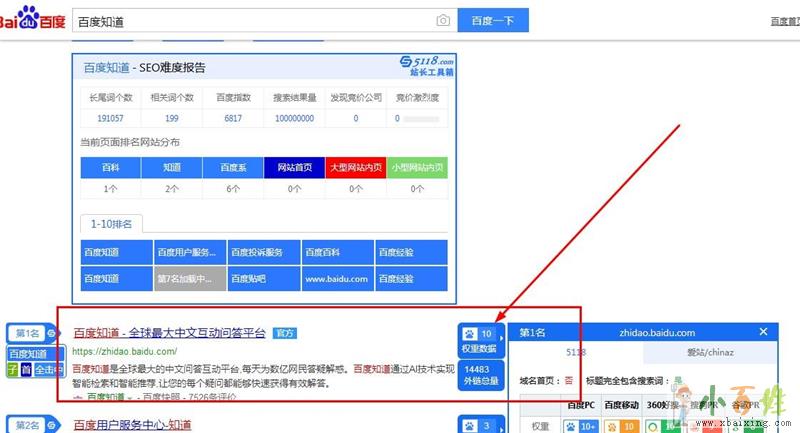The height and width of the screenshot is (433, 800).
Task: Click the search input containing 百度知道
Action: click(250, 21)
